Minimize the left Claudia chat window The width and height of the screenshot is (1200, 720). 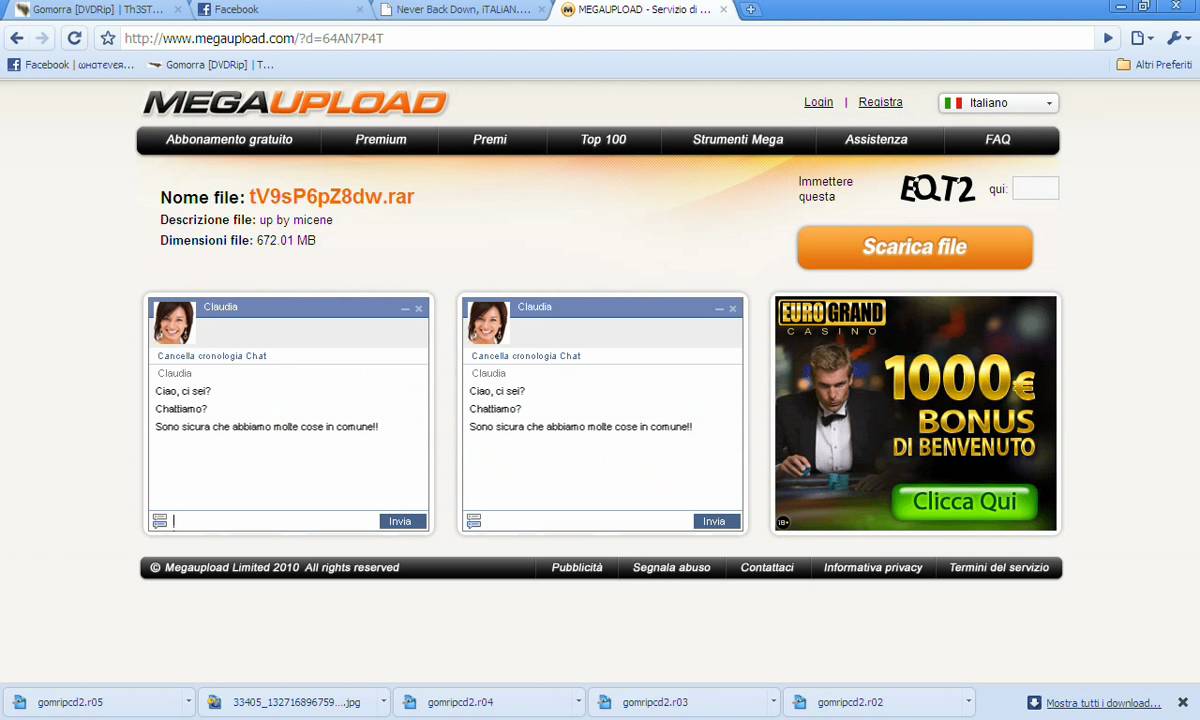tap(405, 309)
